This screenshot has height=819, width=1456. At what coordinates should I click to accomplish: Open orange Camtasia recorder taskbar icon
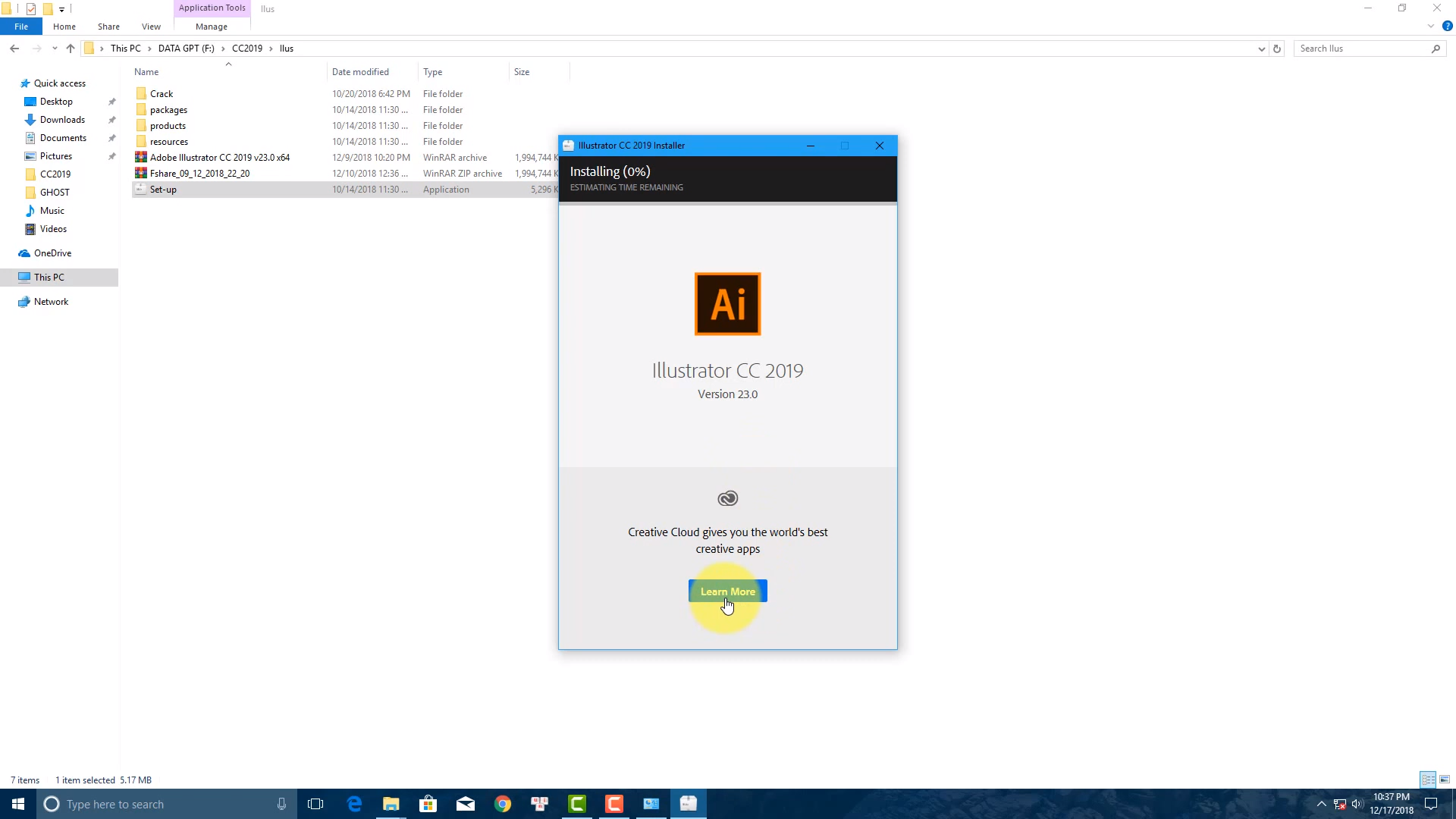point(614,804)
